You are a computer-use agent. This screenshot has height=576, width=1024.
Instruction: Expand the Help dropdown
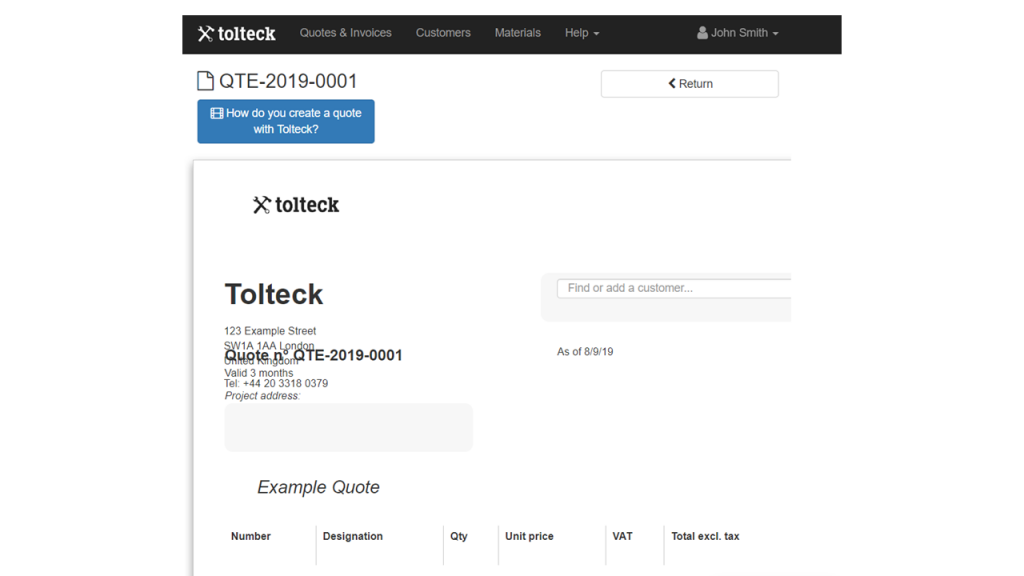(x=581, y=33)
